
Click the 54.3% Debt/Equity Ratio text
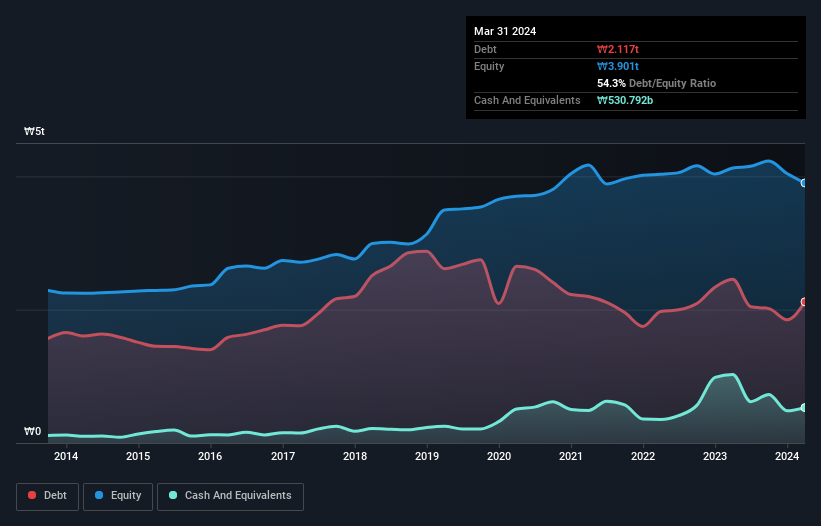click(657, 83)
